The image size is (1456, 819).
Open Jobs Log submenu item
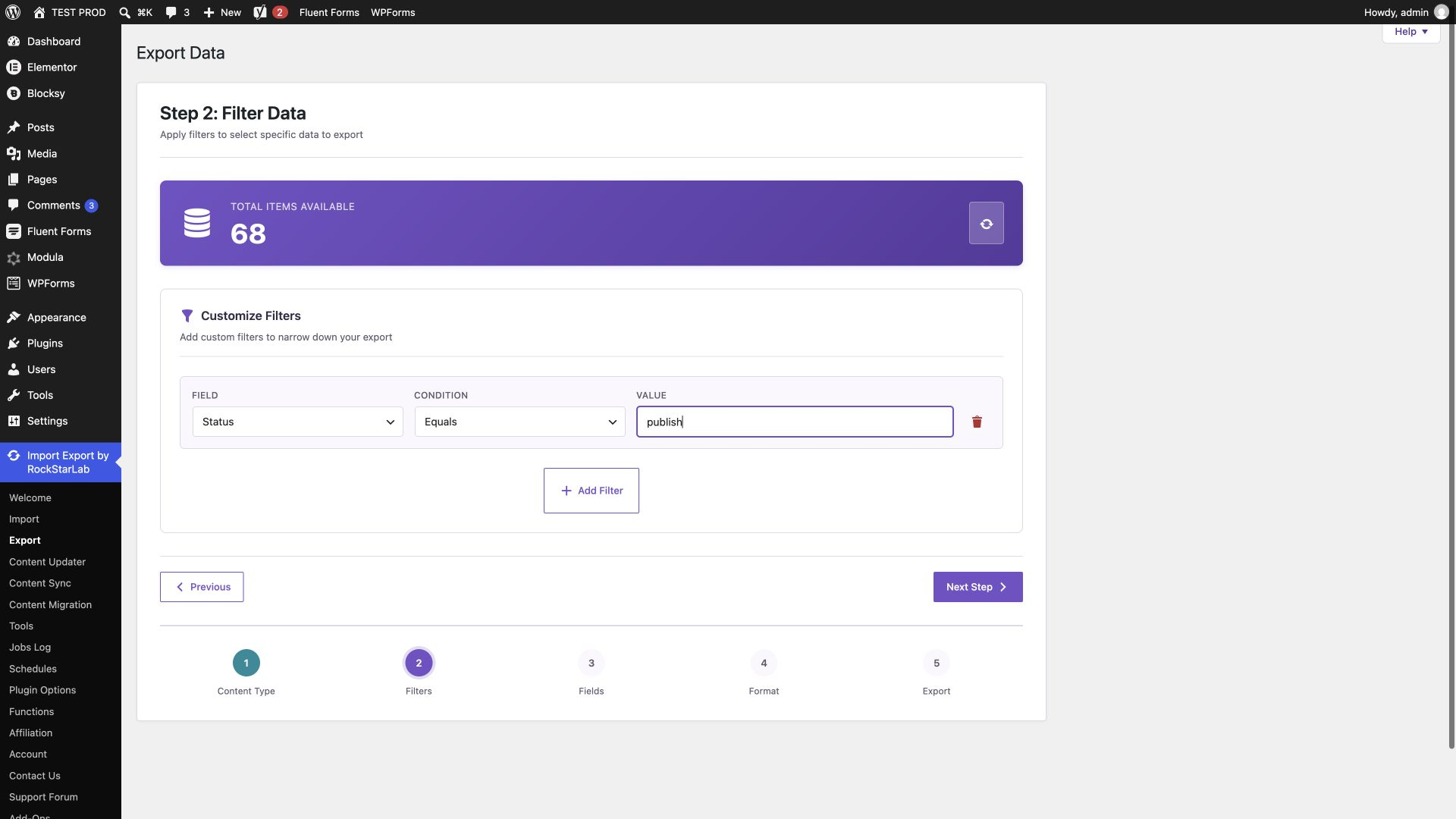click(30, 648)
